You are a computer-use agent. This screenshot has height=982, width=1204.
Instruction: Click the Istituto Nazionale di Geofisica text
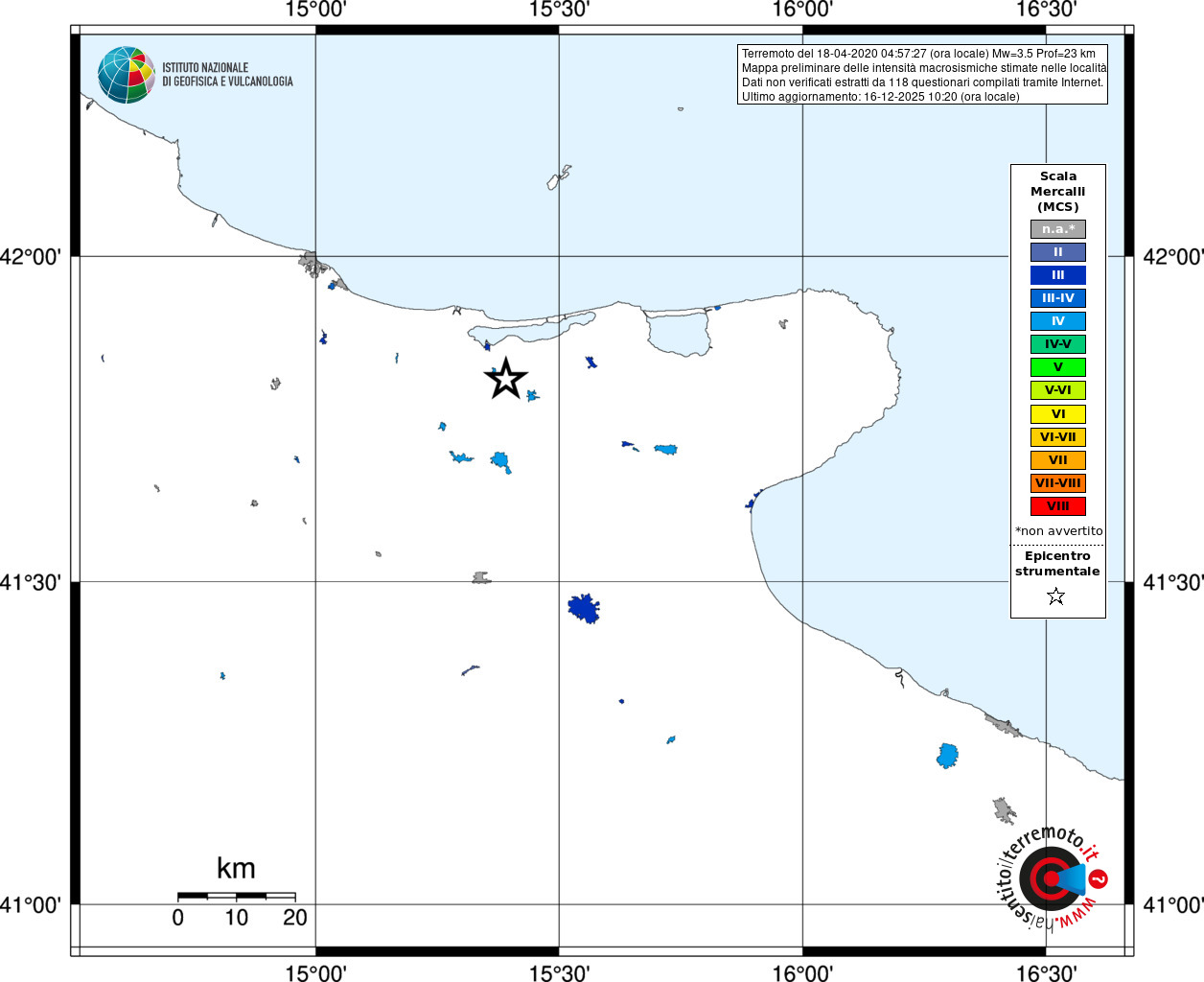click(x=227, y=75)
